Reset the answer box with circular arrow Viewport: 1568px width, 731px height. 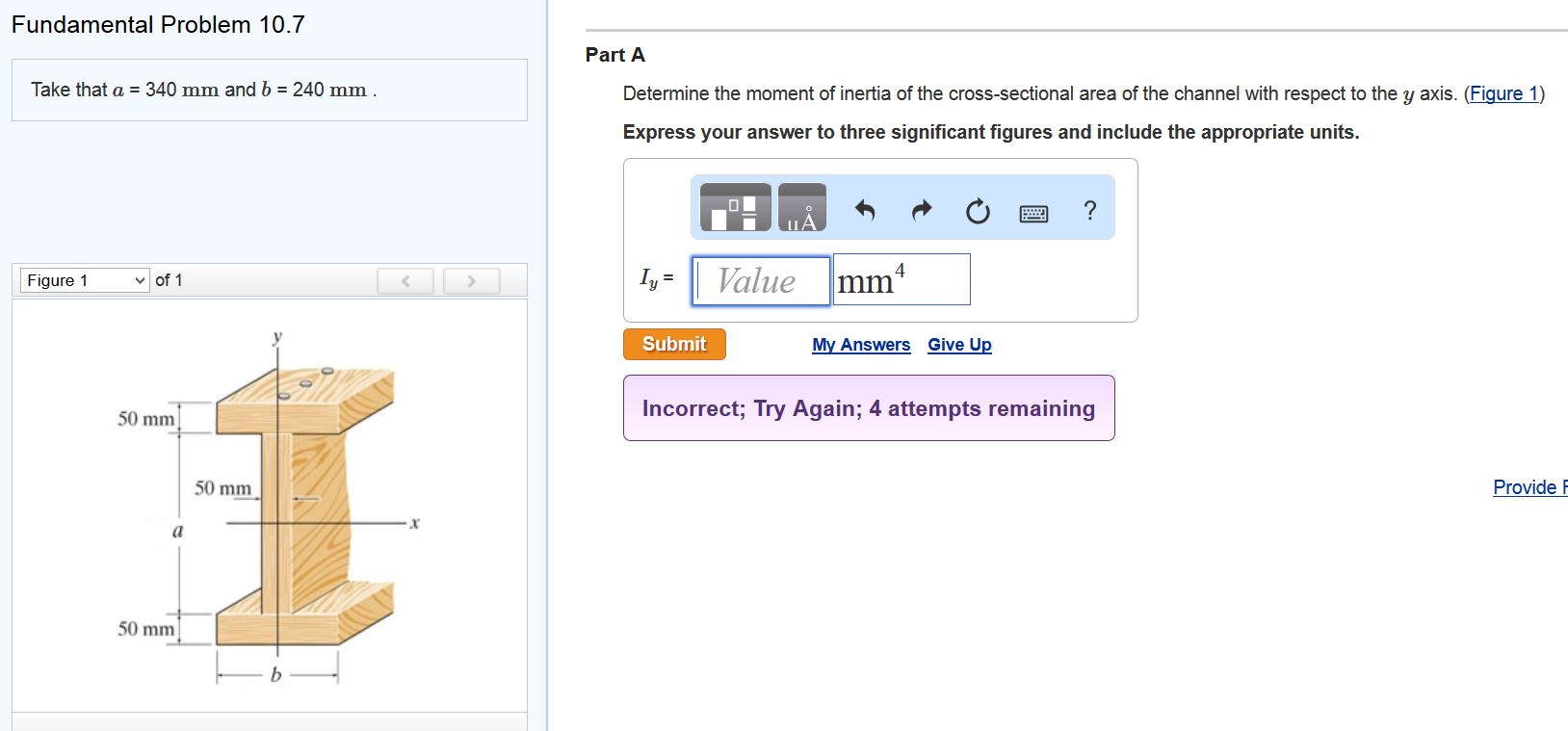click(977, 211)
